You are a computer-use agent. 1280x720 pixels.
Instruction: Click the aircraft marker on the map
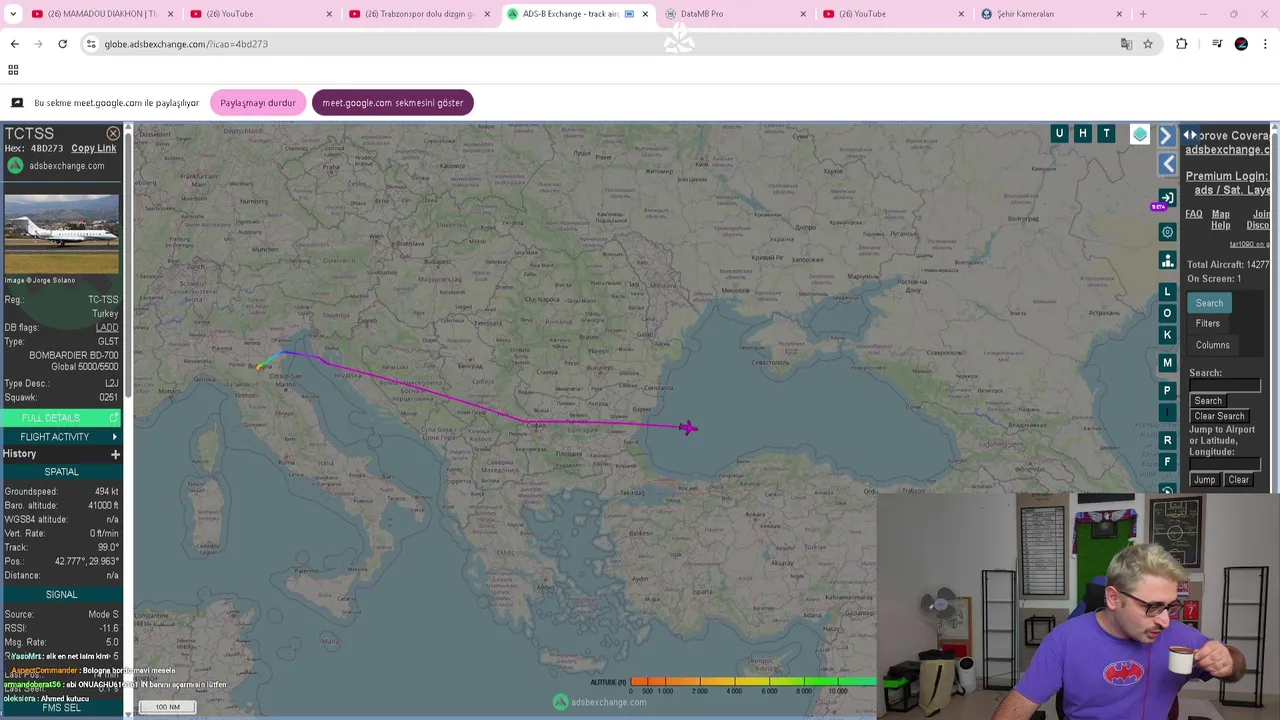click(687, 428)
